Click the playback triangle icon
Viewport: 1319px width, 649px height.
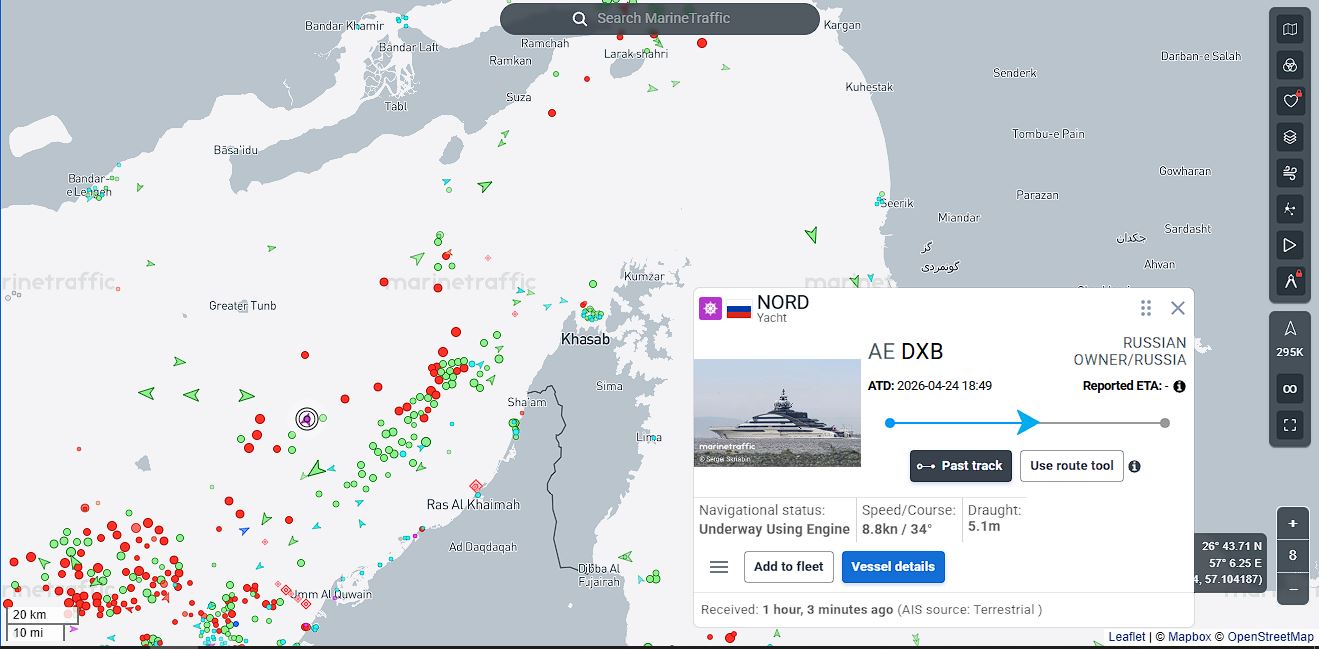coord(1290,245)
